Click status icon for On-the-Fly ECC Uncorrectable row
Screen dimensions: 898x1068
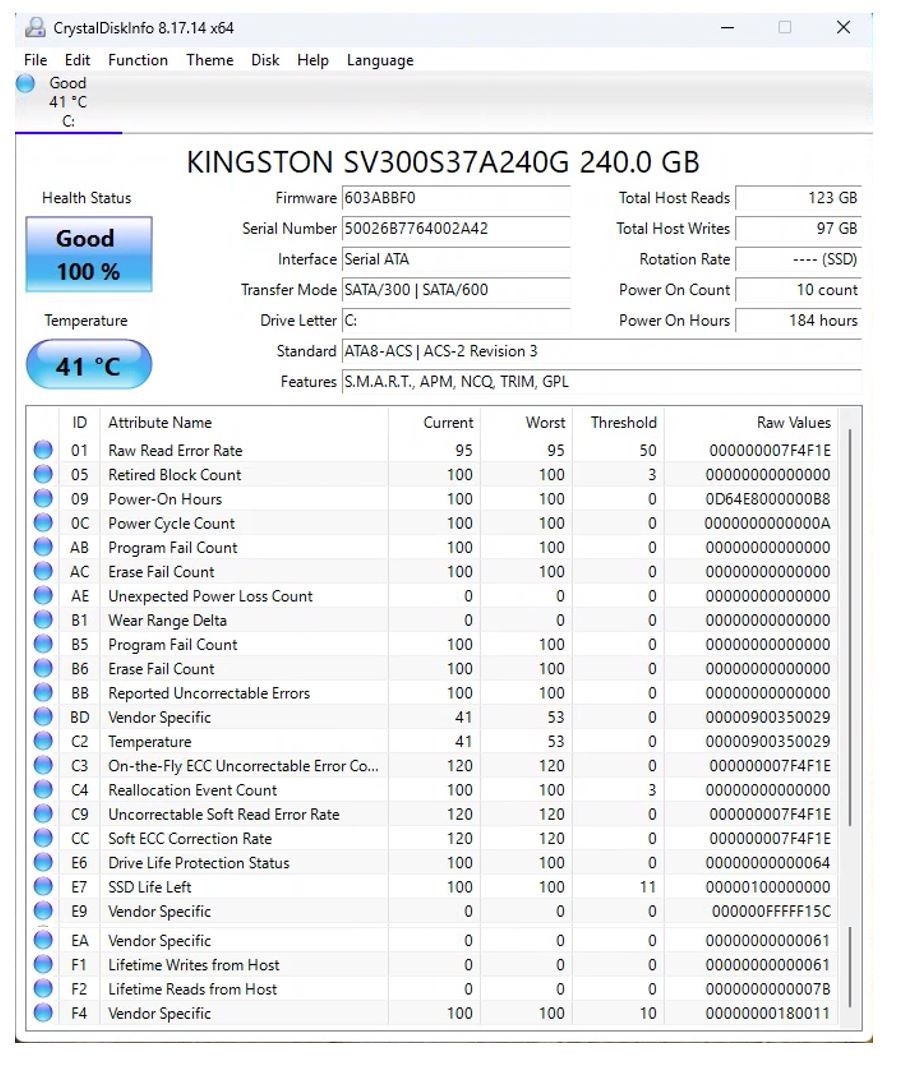(x=43, y=765)
